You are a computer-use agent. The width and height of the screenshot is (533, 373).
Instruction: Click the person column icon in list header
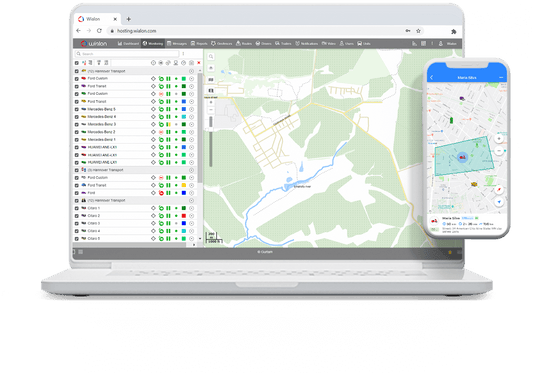[x=176, y=63]
